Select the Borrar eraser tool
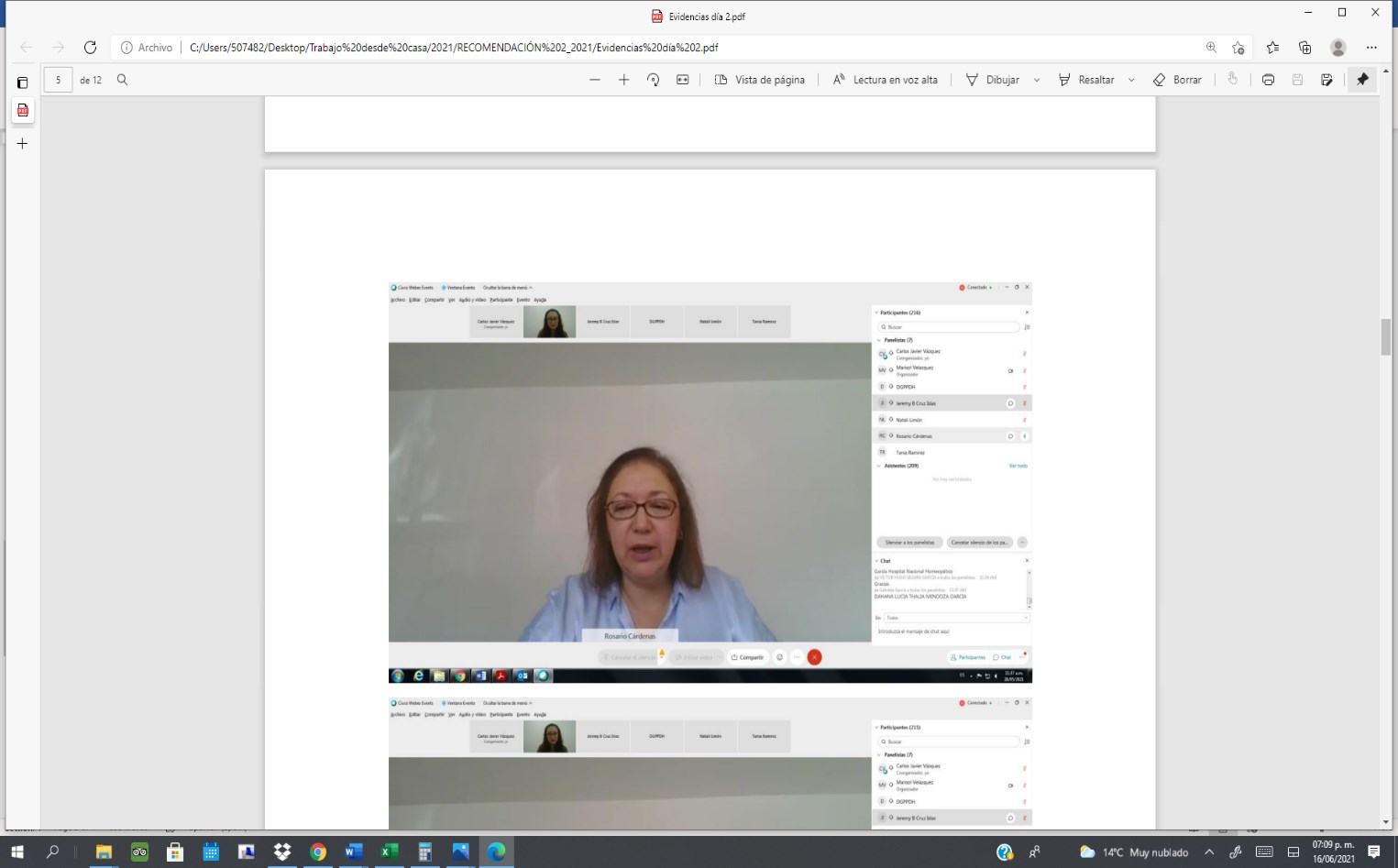Image resolution: width=1398 pixels, height=868 pixels. point(1177,80)
